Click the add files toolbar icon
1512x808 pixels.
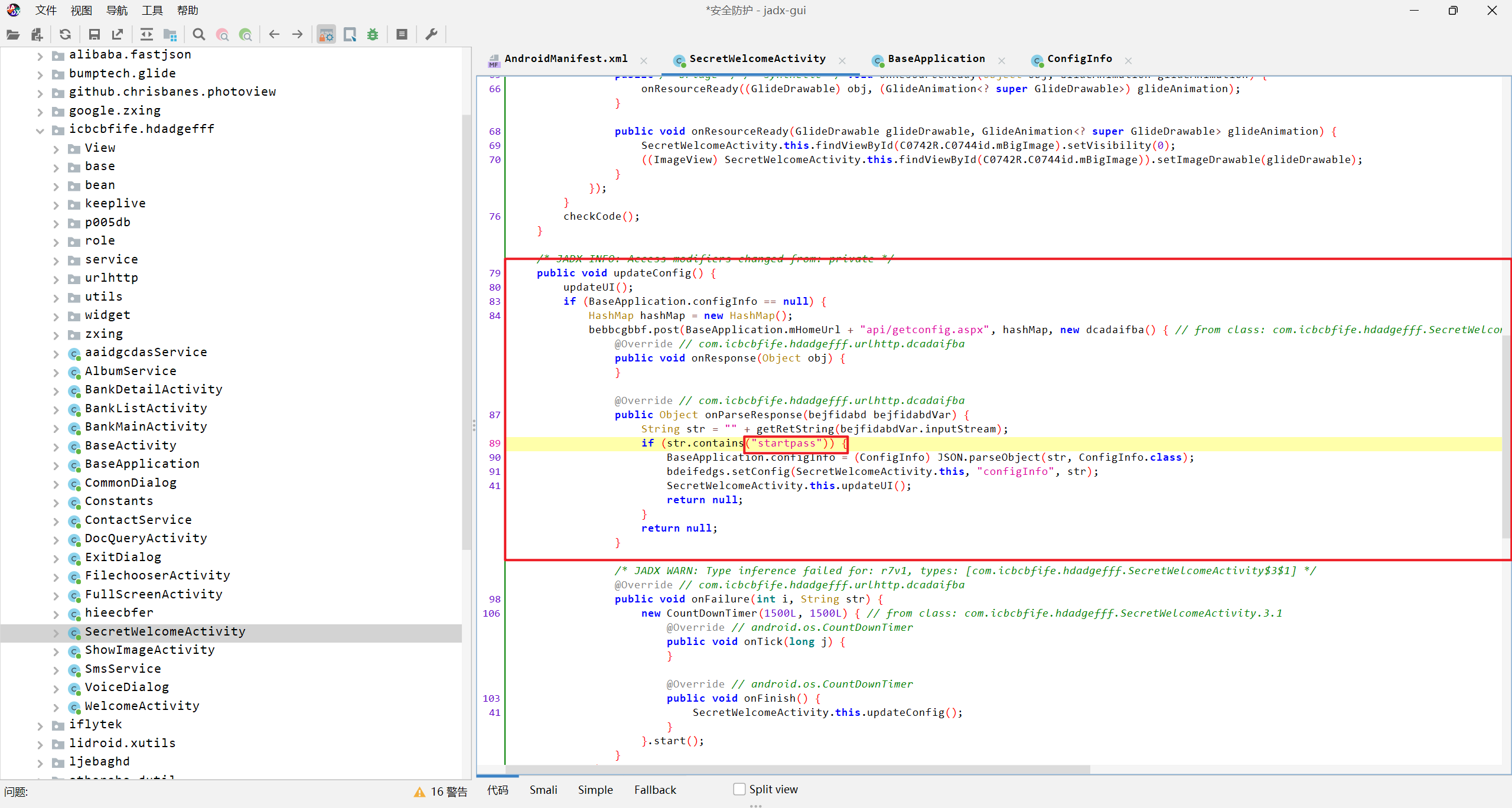tap(37, 34)
